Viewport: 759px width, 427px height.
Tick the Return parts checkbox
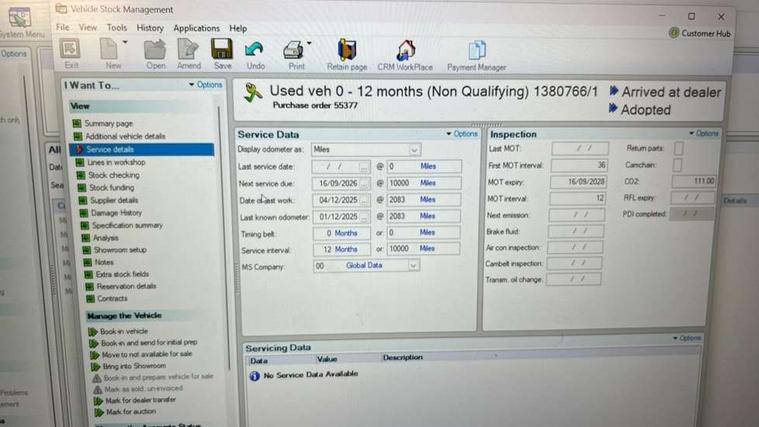pyautogui.click(x=678, y=148)
